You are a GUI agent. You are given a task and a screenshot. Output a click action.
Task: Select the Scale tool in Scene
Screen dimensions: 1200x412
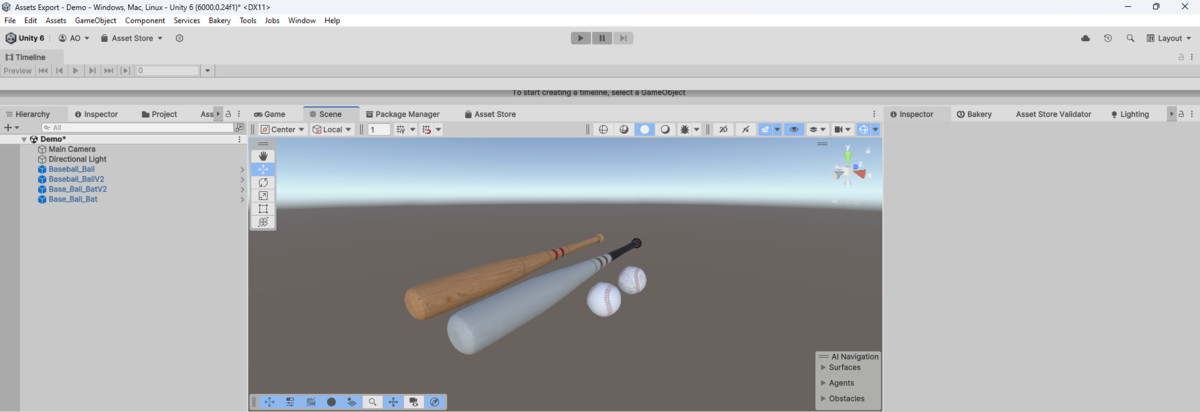tap(263, 196)
